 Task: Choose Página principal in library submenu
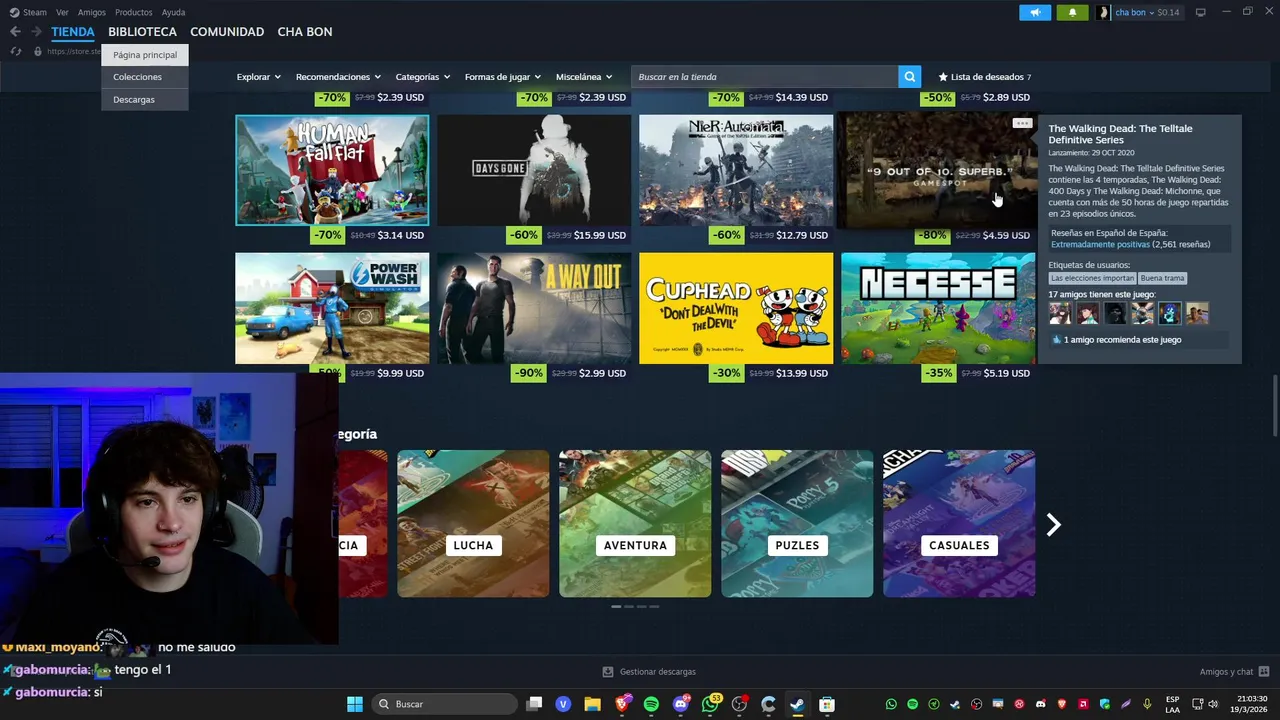tap(145, 55)
